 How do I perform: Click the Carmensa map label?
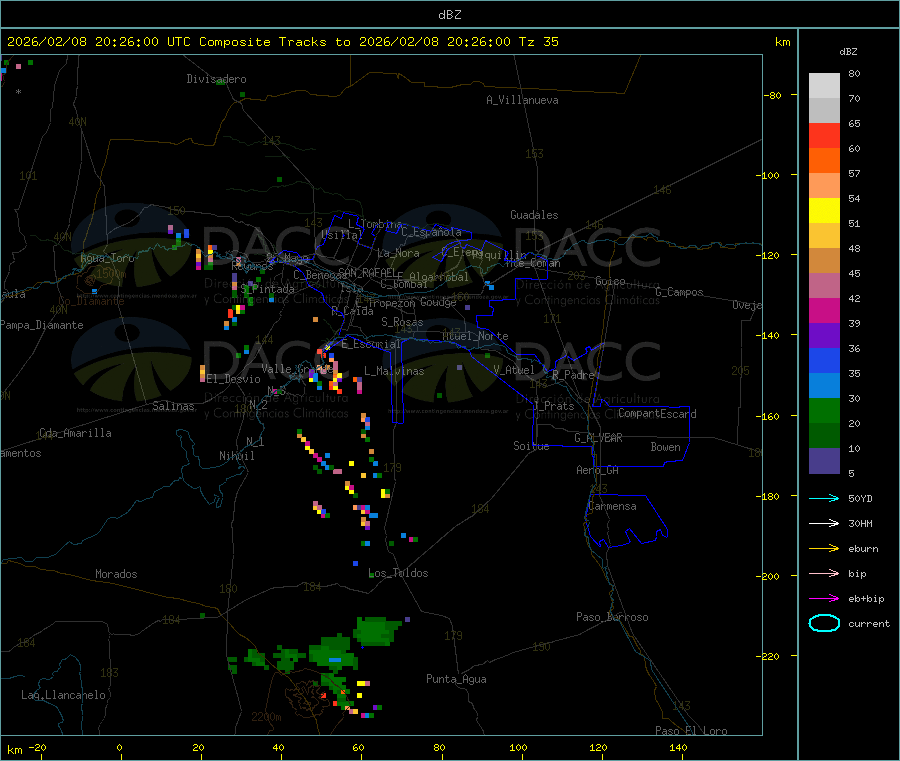612,506
